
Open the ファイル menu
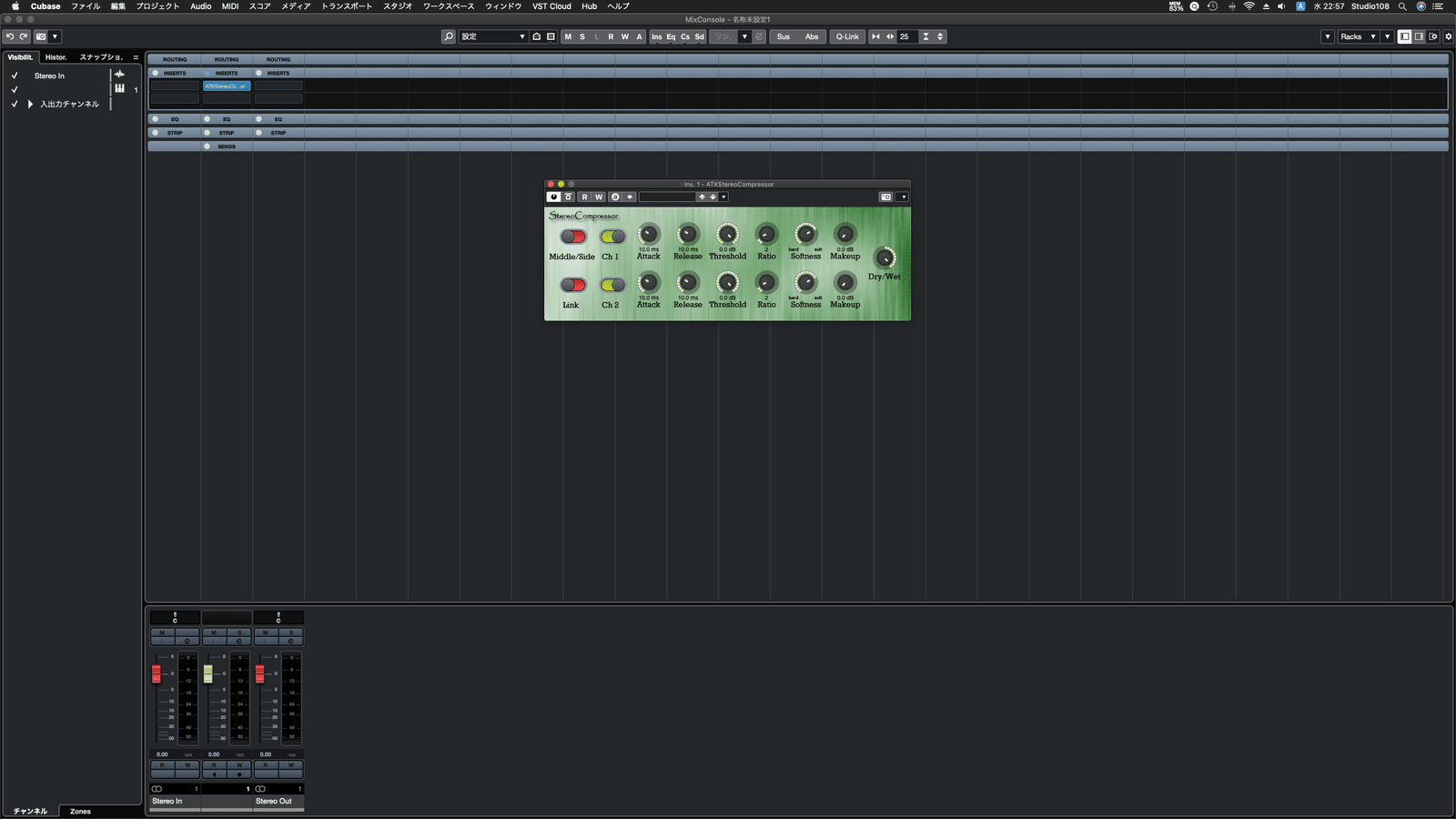86,6
